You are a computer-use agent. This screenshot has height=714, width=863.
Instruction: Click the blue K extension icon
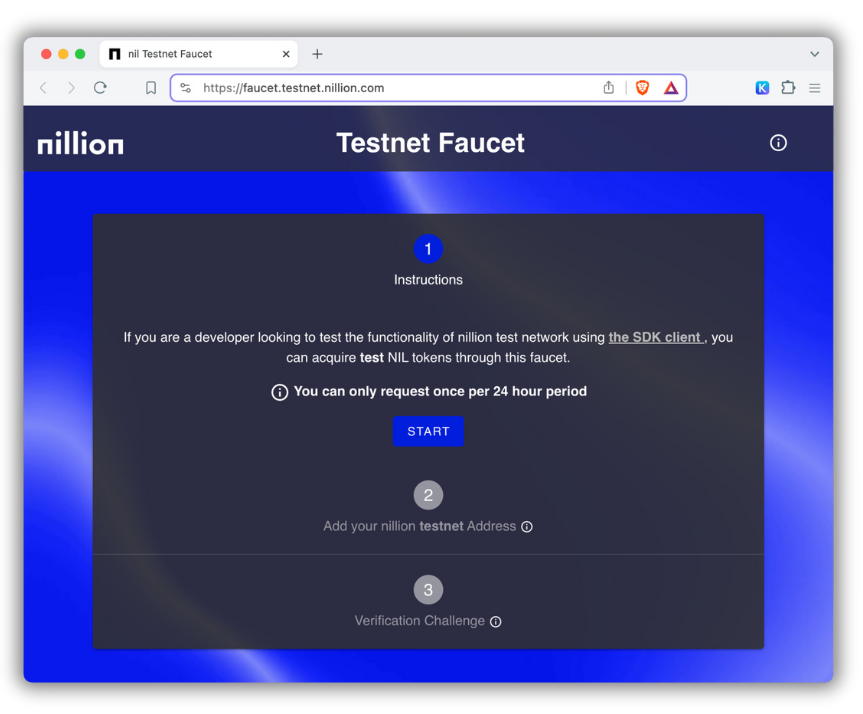[x=762, y=88]
